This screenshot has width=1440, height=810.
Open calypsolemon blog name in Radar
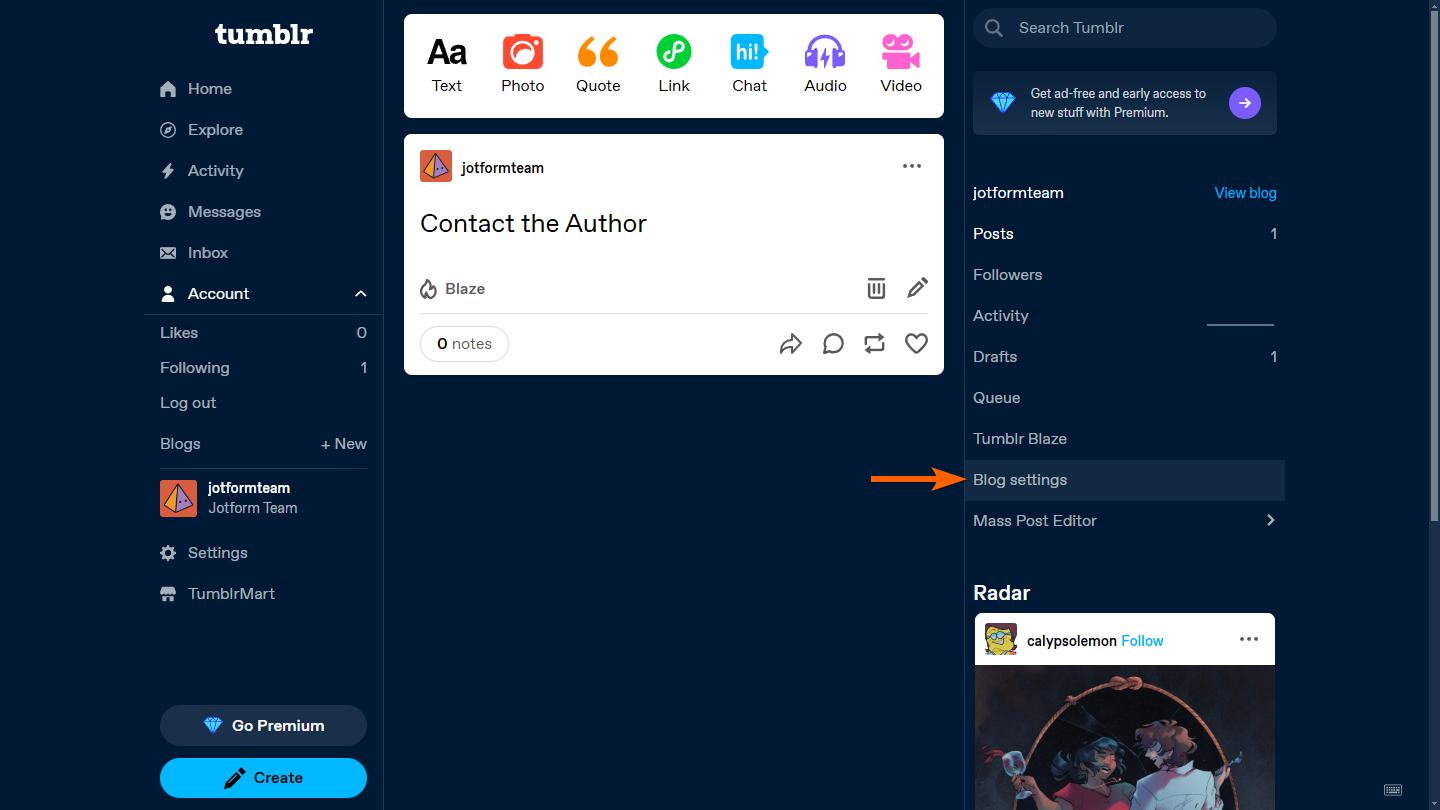(1072, 641)
